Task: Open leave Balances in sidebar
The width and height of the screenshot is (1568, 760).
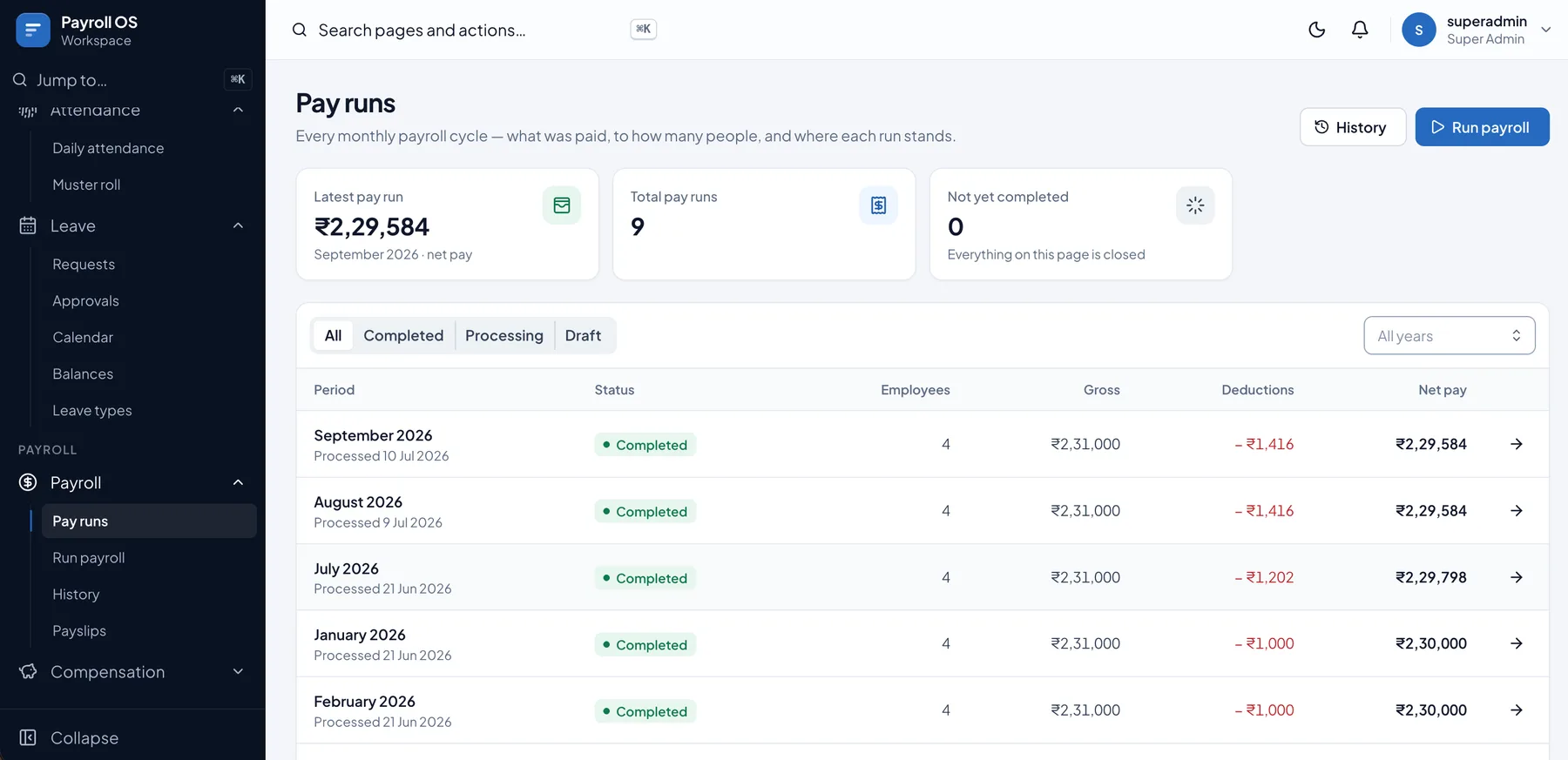Action: pyautogui.click(x=83, y=373)
